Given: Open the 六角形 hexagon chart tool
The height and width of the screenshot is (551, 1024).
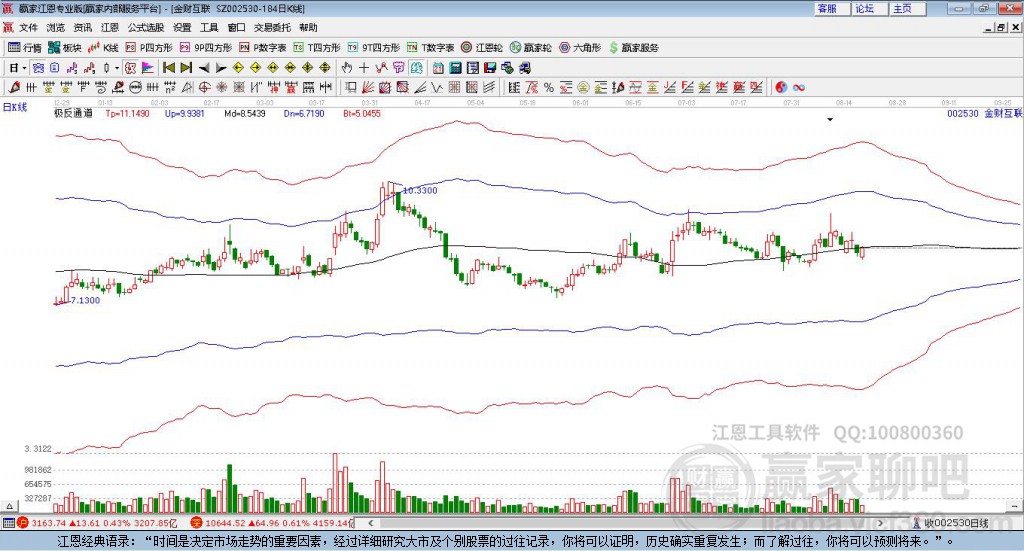Looking at the screenshot, I should (580, 48).
